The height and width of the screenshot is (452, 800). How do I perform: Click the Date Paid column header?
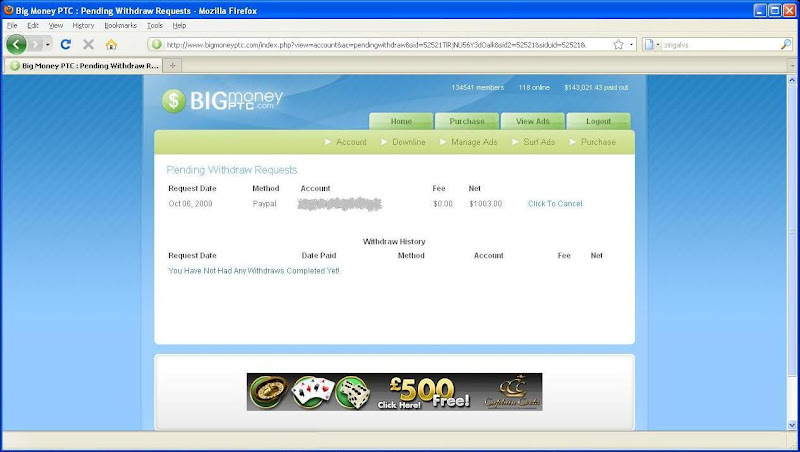pyautogui.click(x=319, y=256)
